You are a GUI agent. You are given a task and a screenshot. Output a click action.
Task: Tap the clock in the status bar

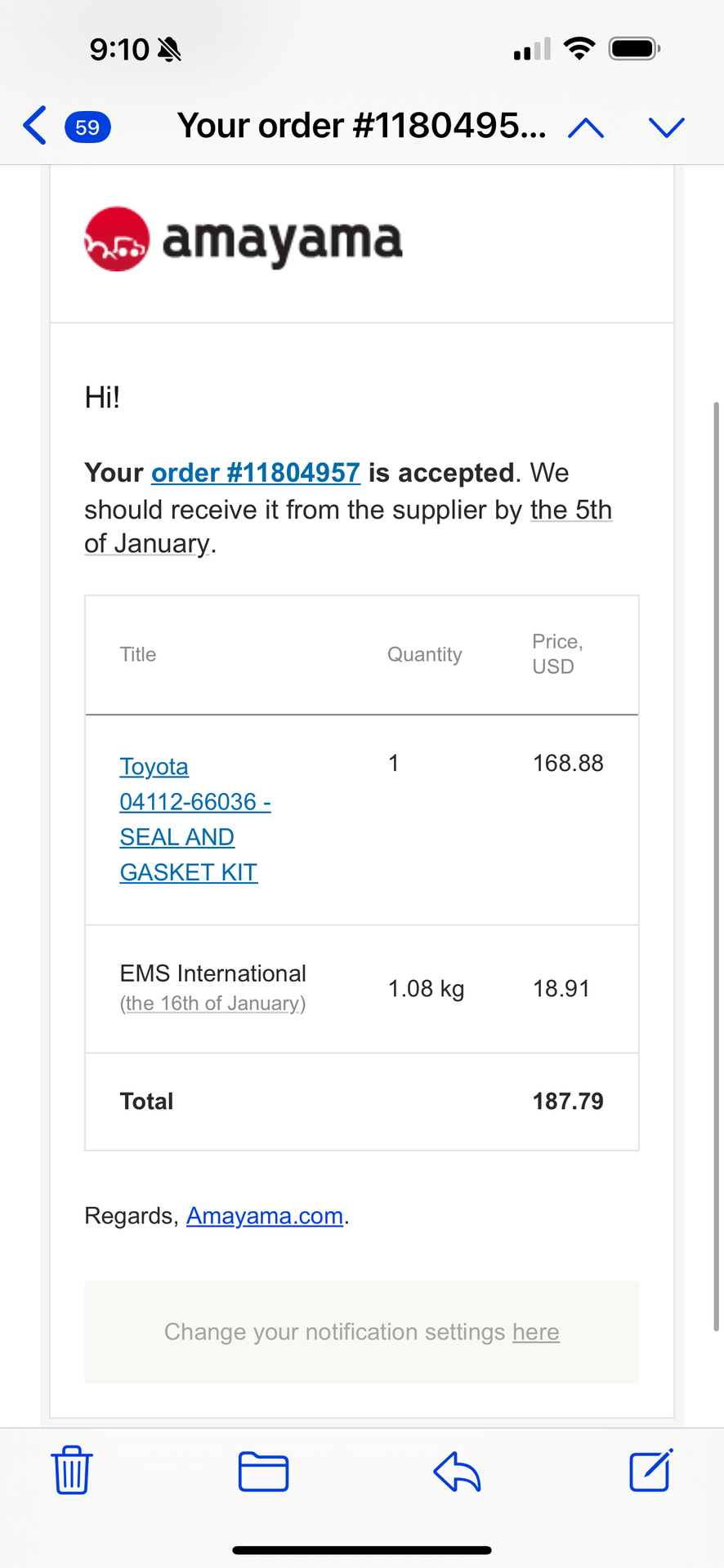(x=119, y=50)
